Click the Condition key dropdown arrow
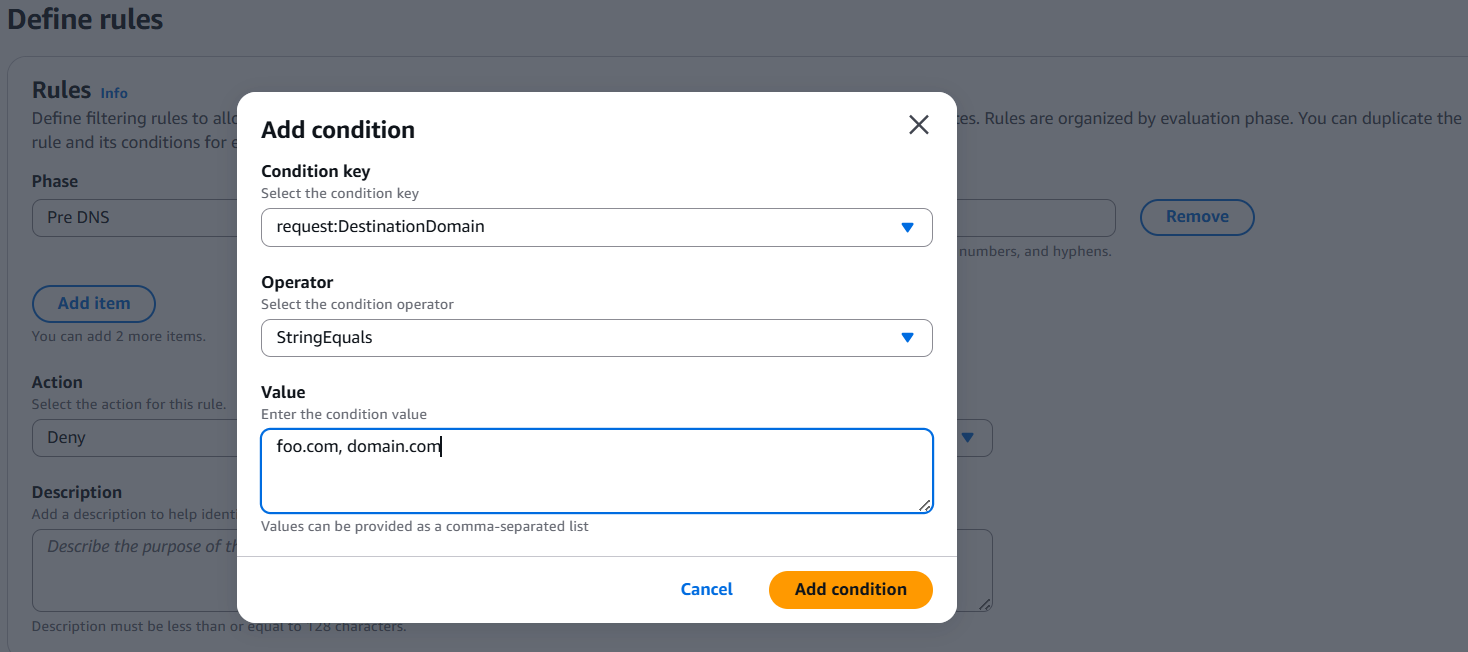1468x652 pixels. click(x=907, y=227)
